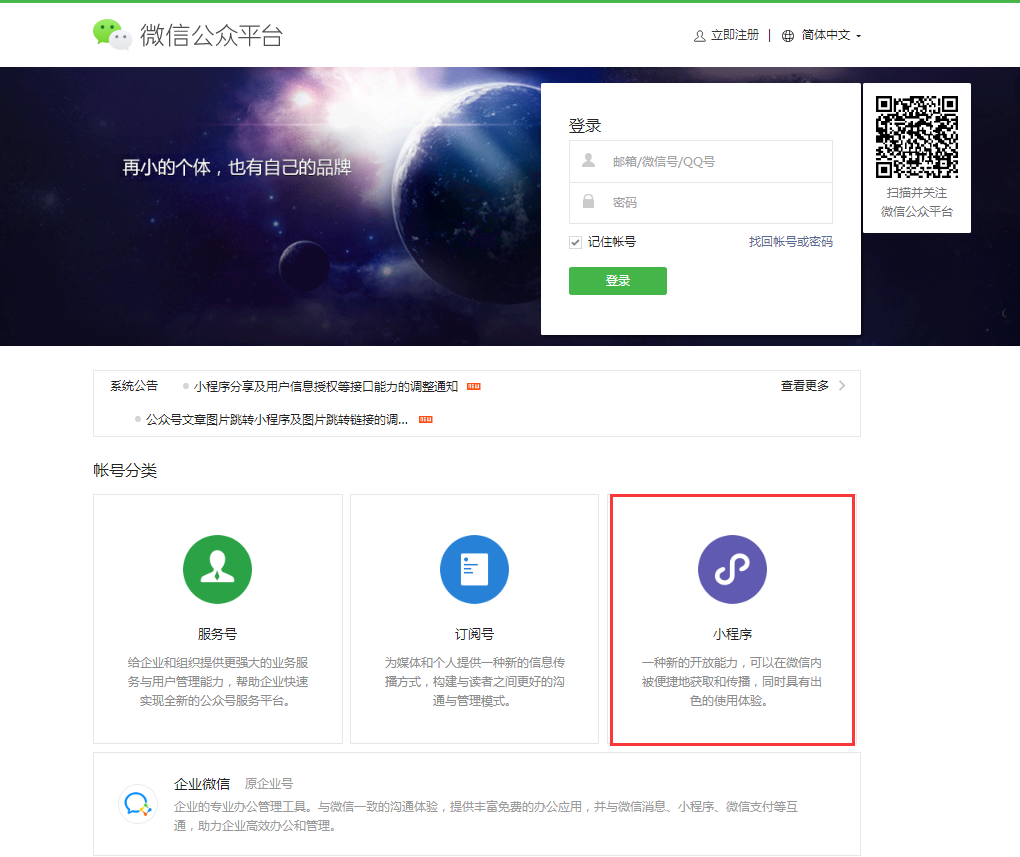Screen dimensions: 1020x857
Task: Click the green 服务号 account icon
Action: (217, 569)
